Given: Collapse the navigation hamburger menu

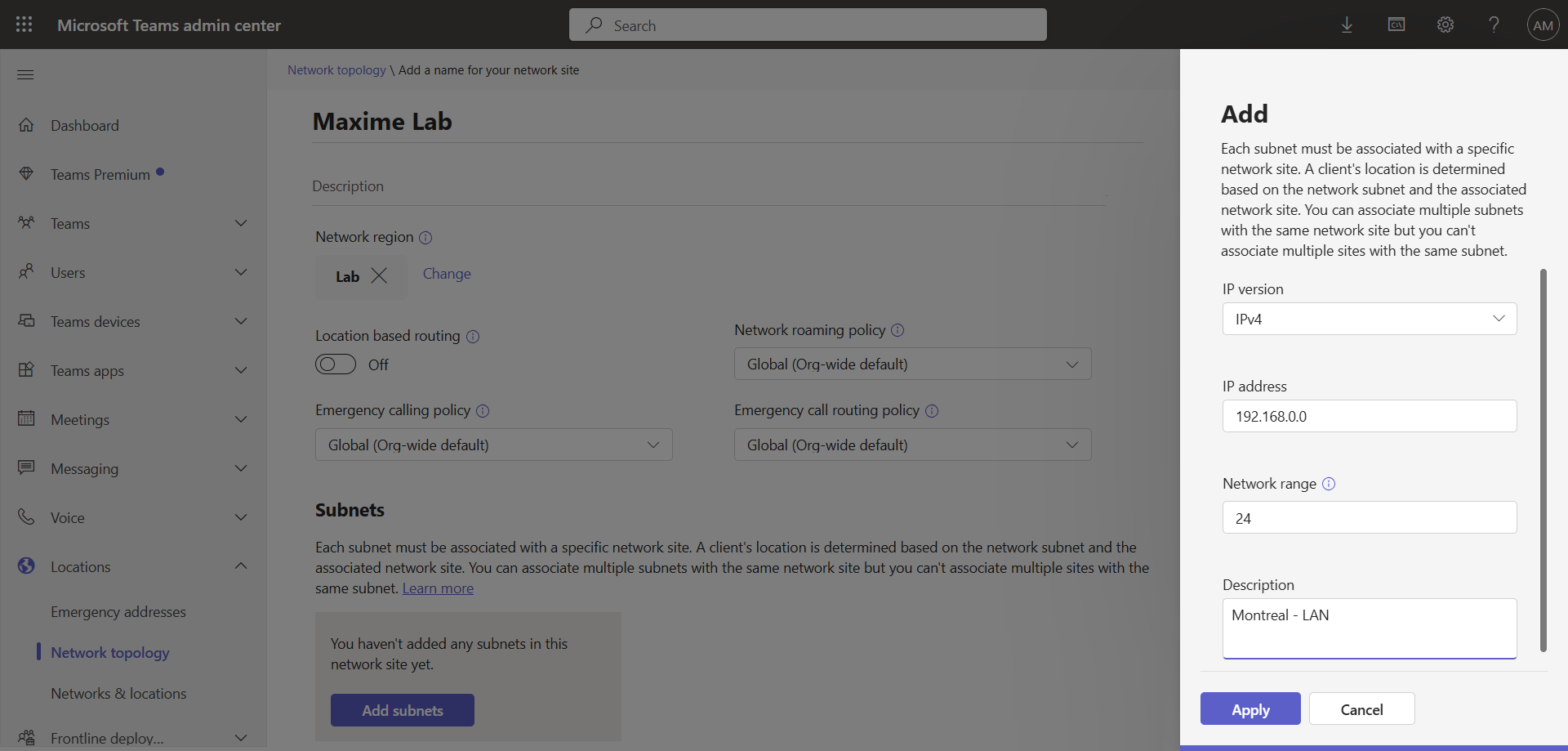Looking at the screenshot, I should tap(25, 74).
